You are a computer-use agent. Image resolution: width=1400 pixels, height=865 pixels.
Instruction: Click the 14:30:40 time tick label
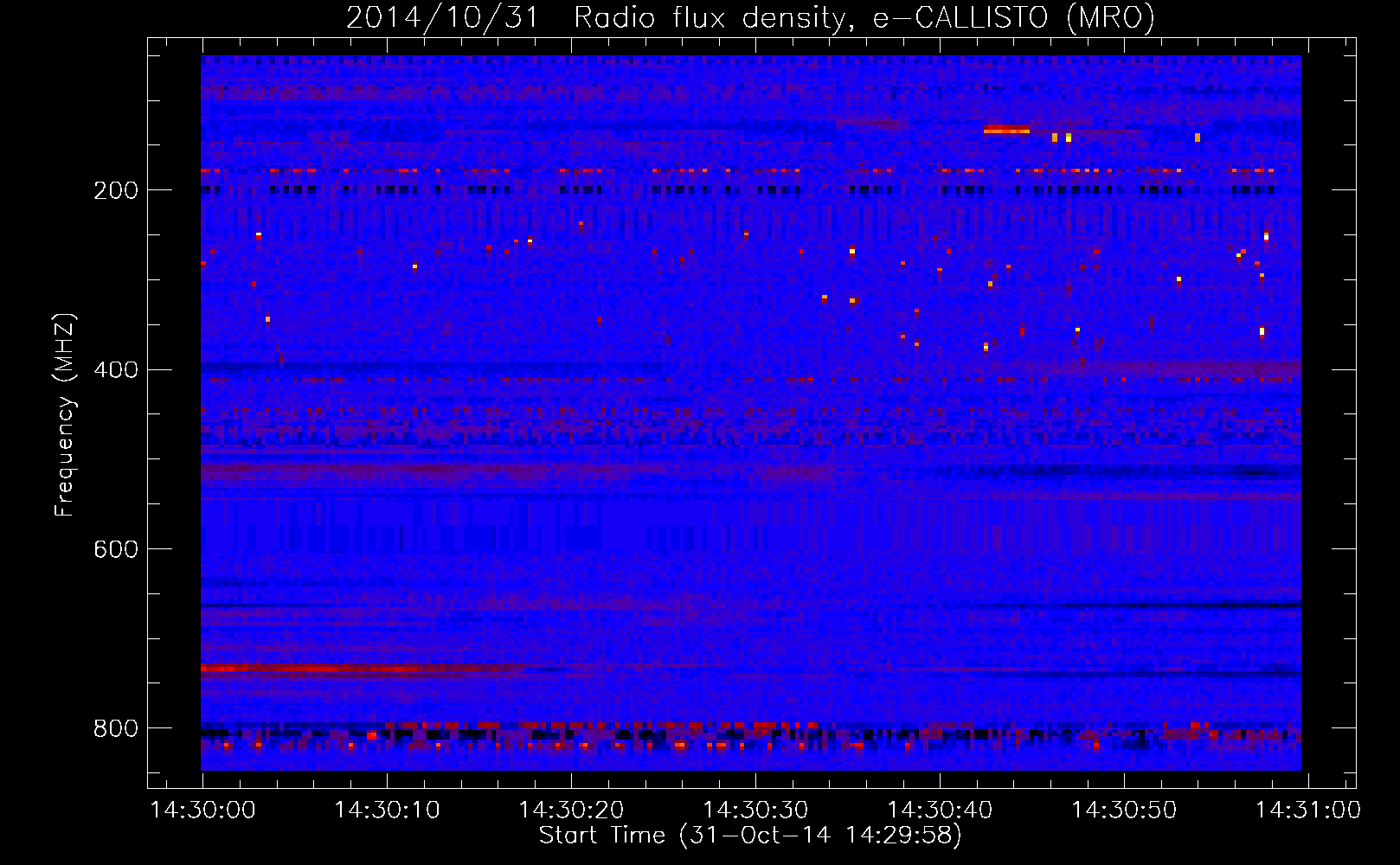point(940,811)
